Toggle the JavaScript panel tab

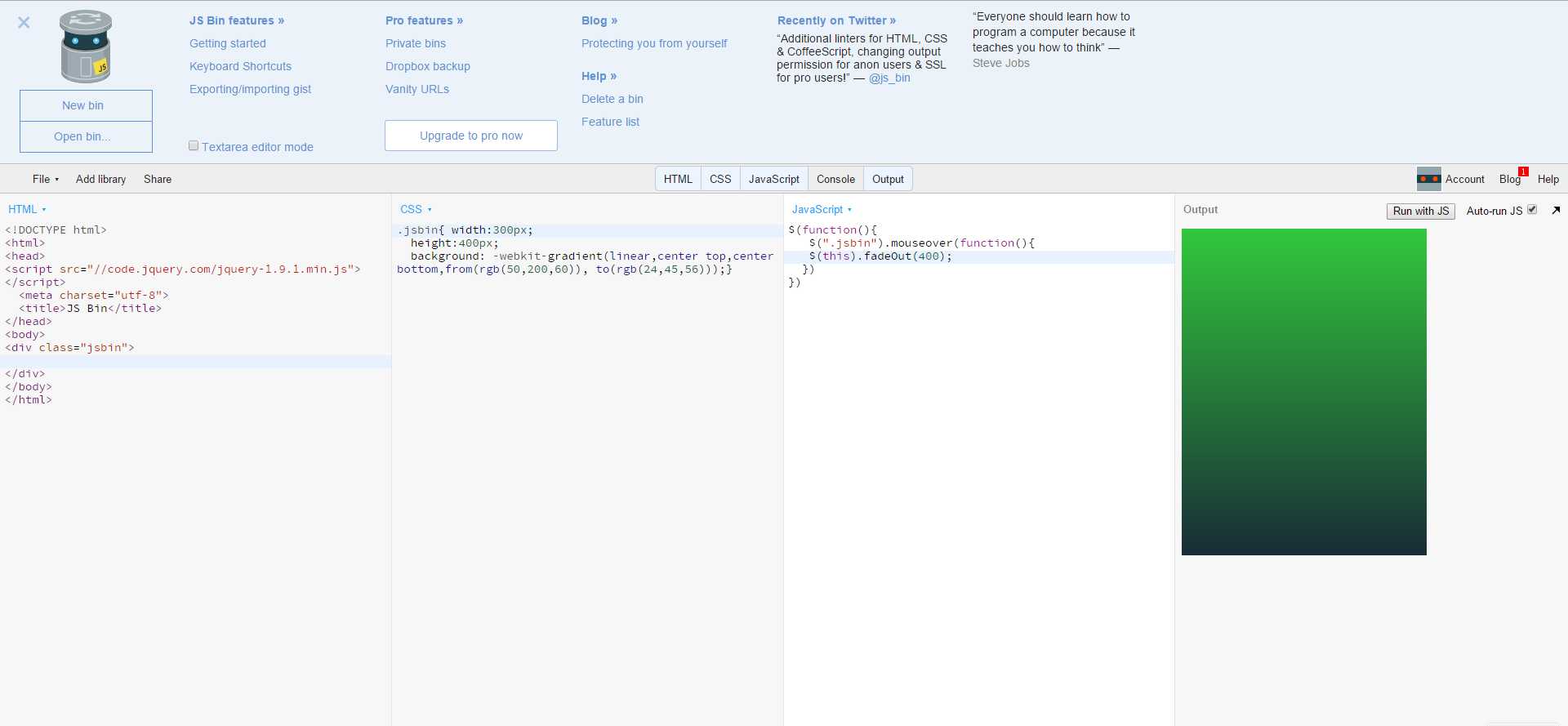(x=774, y=179)
